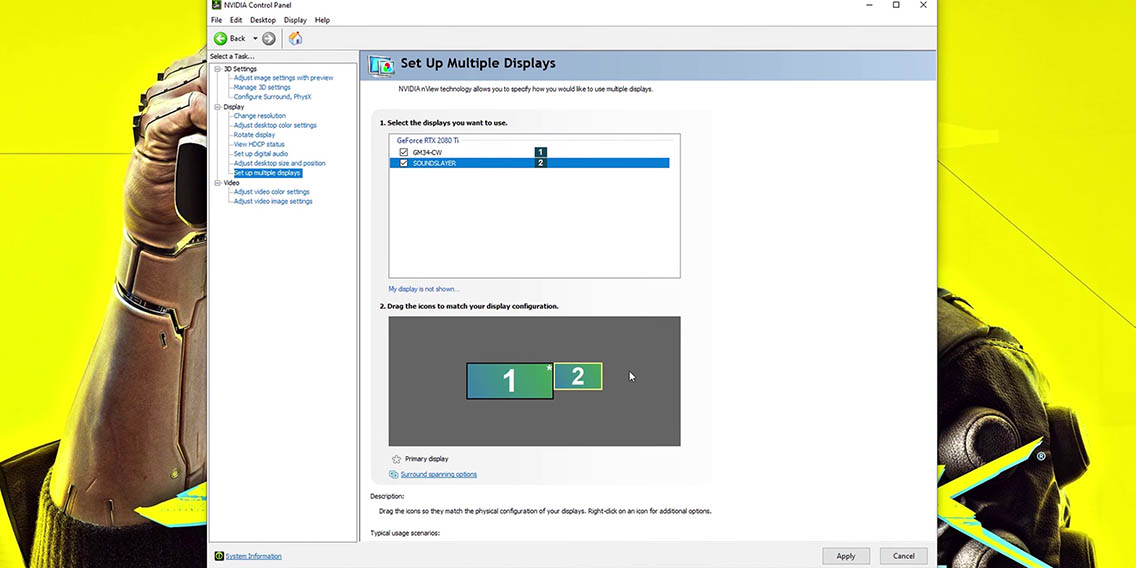Select Manage 3D settings
Screen dimensions: 1136x568
(262, 87)
